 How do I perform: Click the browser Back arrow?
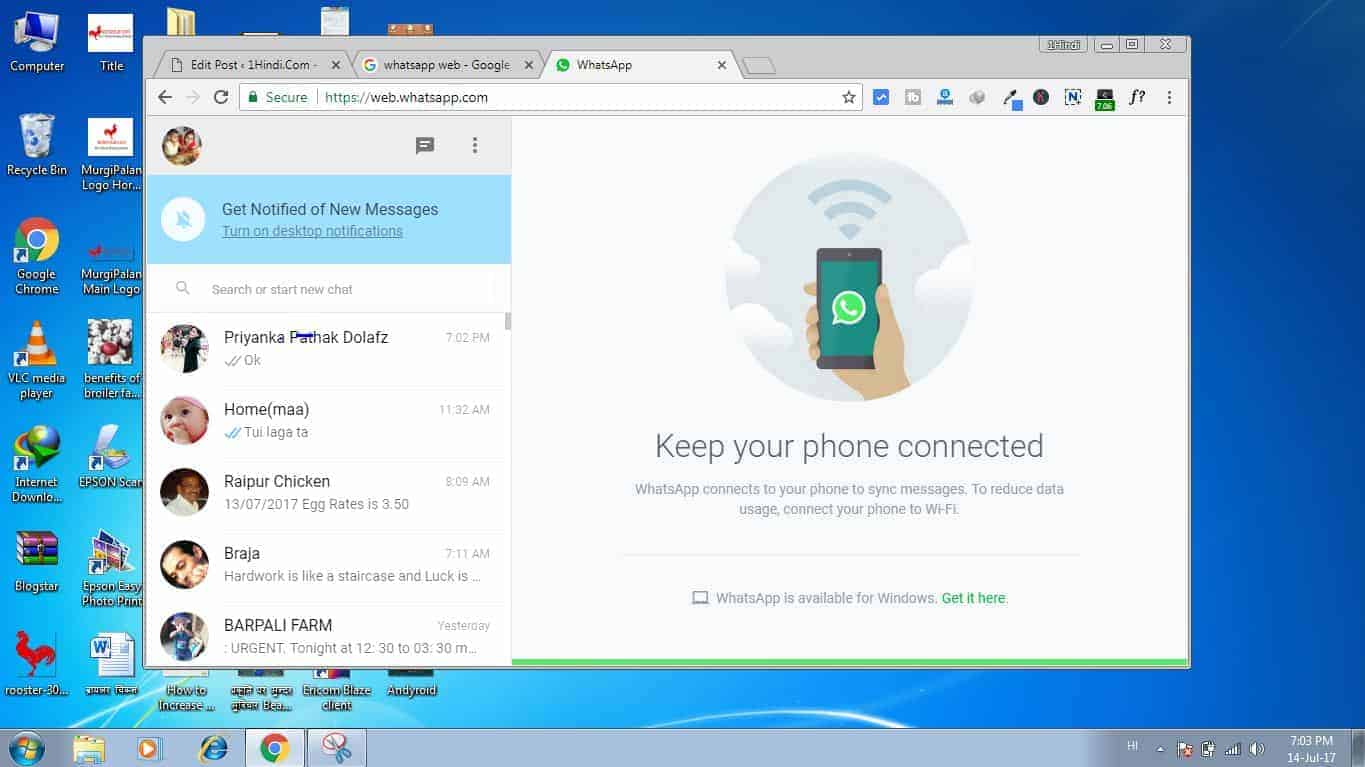tap(165, 97)
